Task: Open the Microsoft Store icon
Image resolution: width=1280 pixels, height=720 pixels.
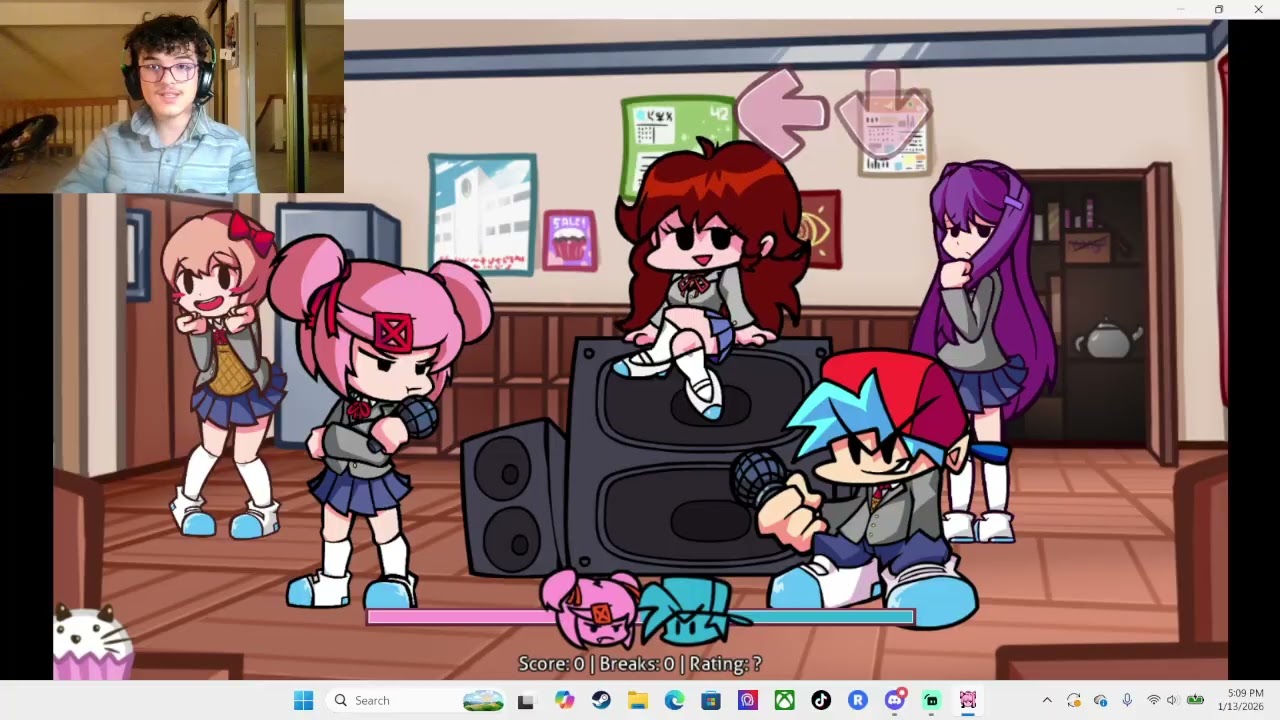Action: [x=711, y=701]
